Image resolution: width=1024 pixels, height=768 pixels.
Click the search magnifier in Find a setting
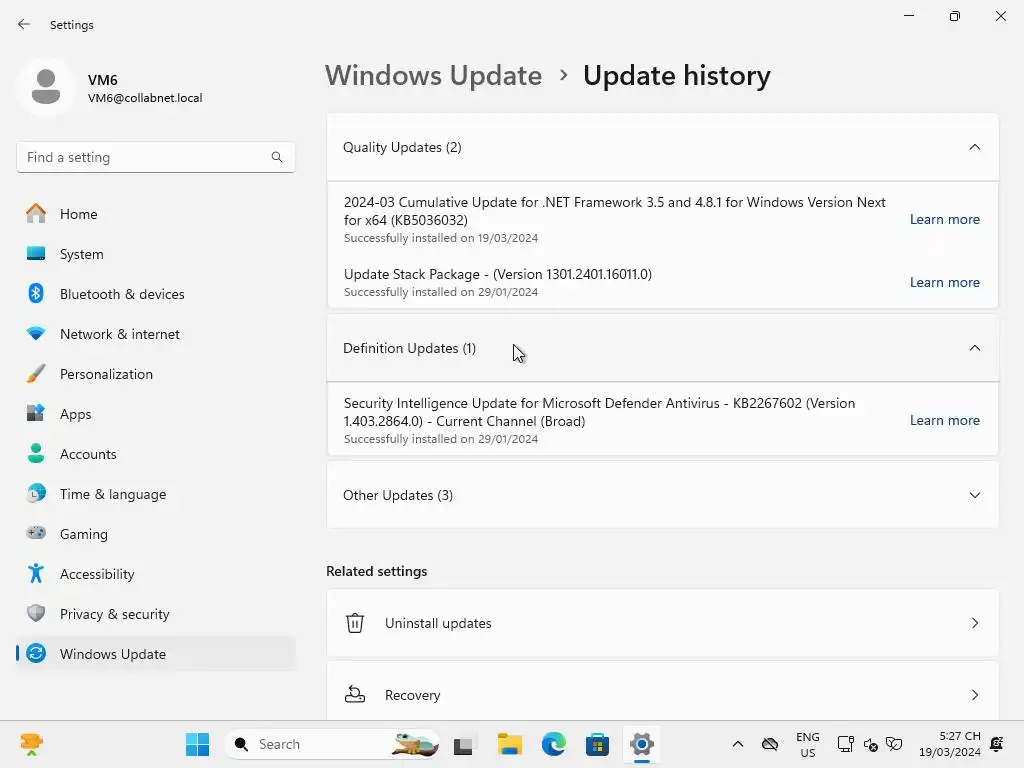277,157
